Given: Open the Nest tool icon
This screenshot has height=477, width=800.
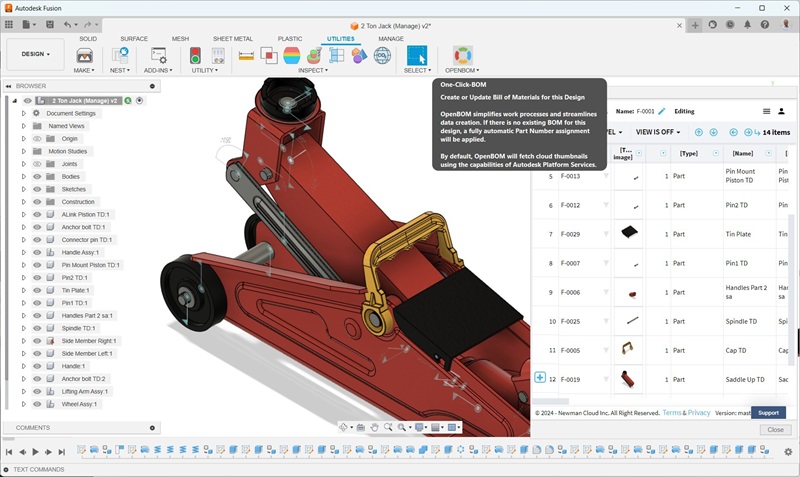Looking at the screenshot, I should click(x=120, y=55).
